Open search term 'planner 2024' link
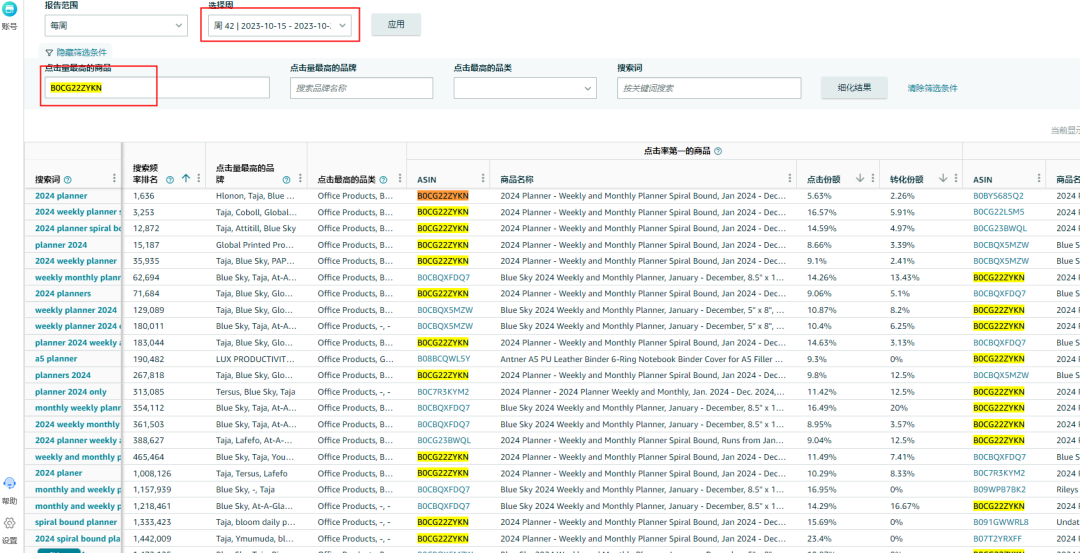This screenshot has height=553, width=1080. click(x=61, y=244)
